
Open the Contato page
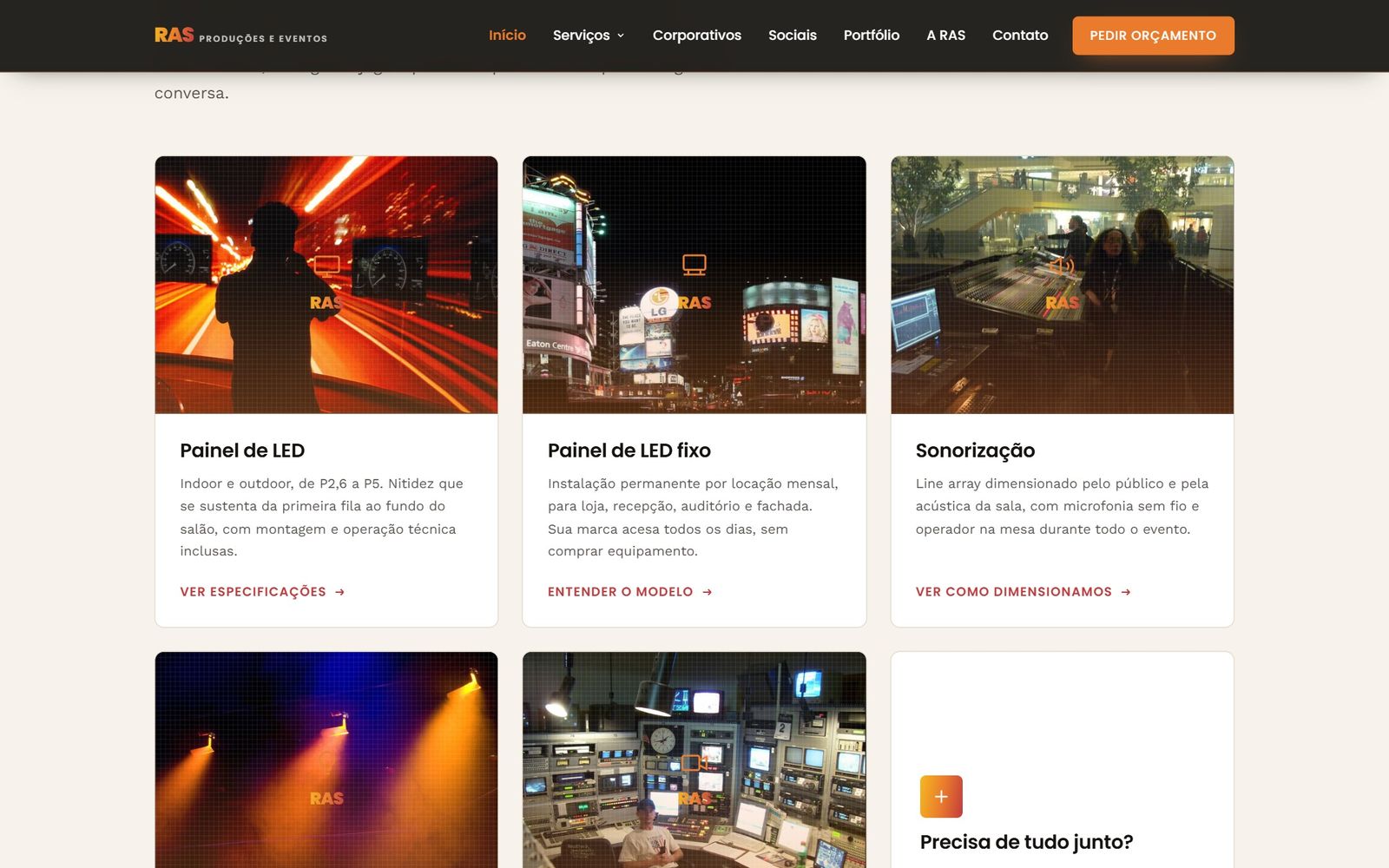tap(1020, 36)
